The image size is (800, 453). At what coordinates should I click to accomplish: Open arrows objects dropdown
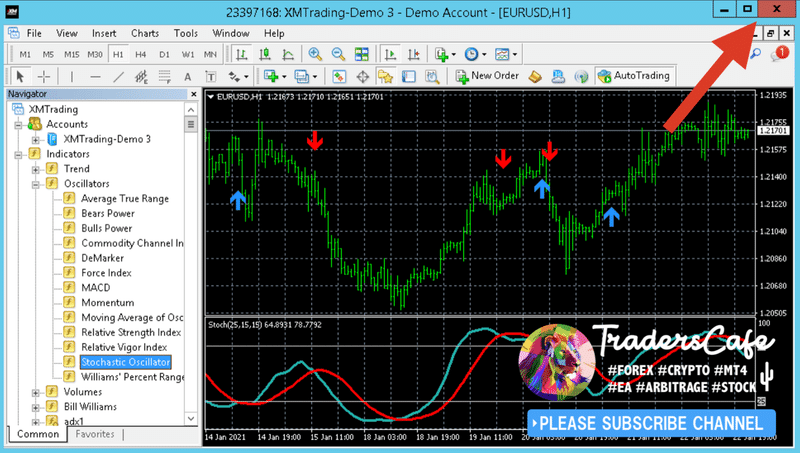(x=238, y=77)
